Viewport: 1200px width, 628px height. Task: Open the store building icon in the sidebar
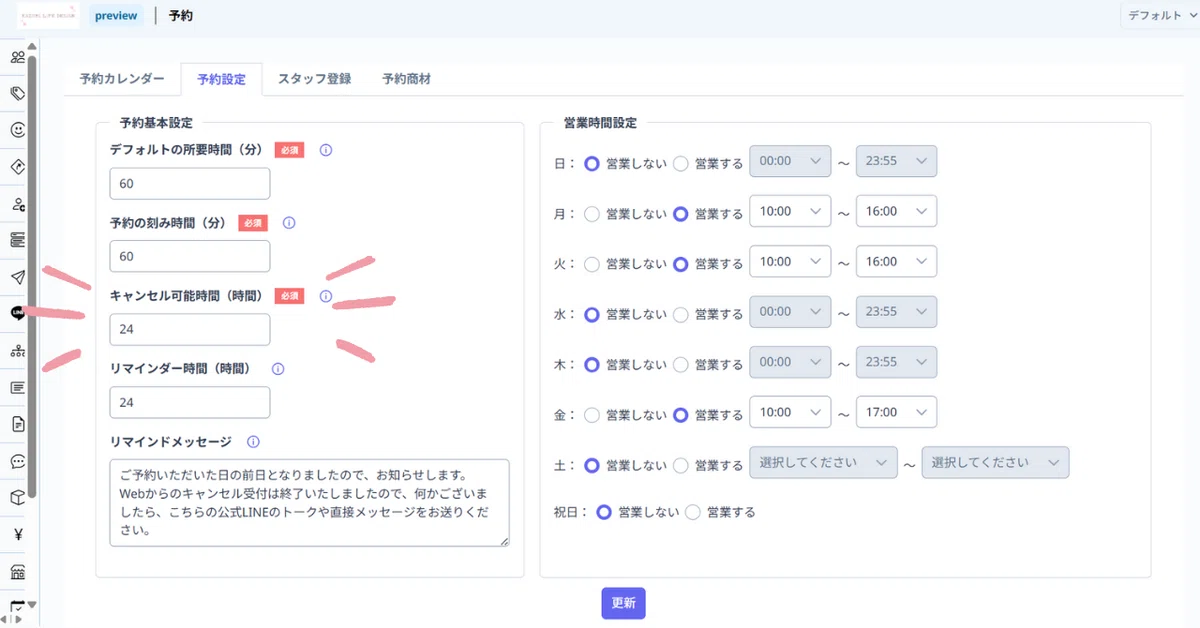17,571
